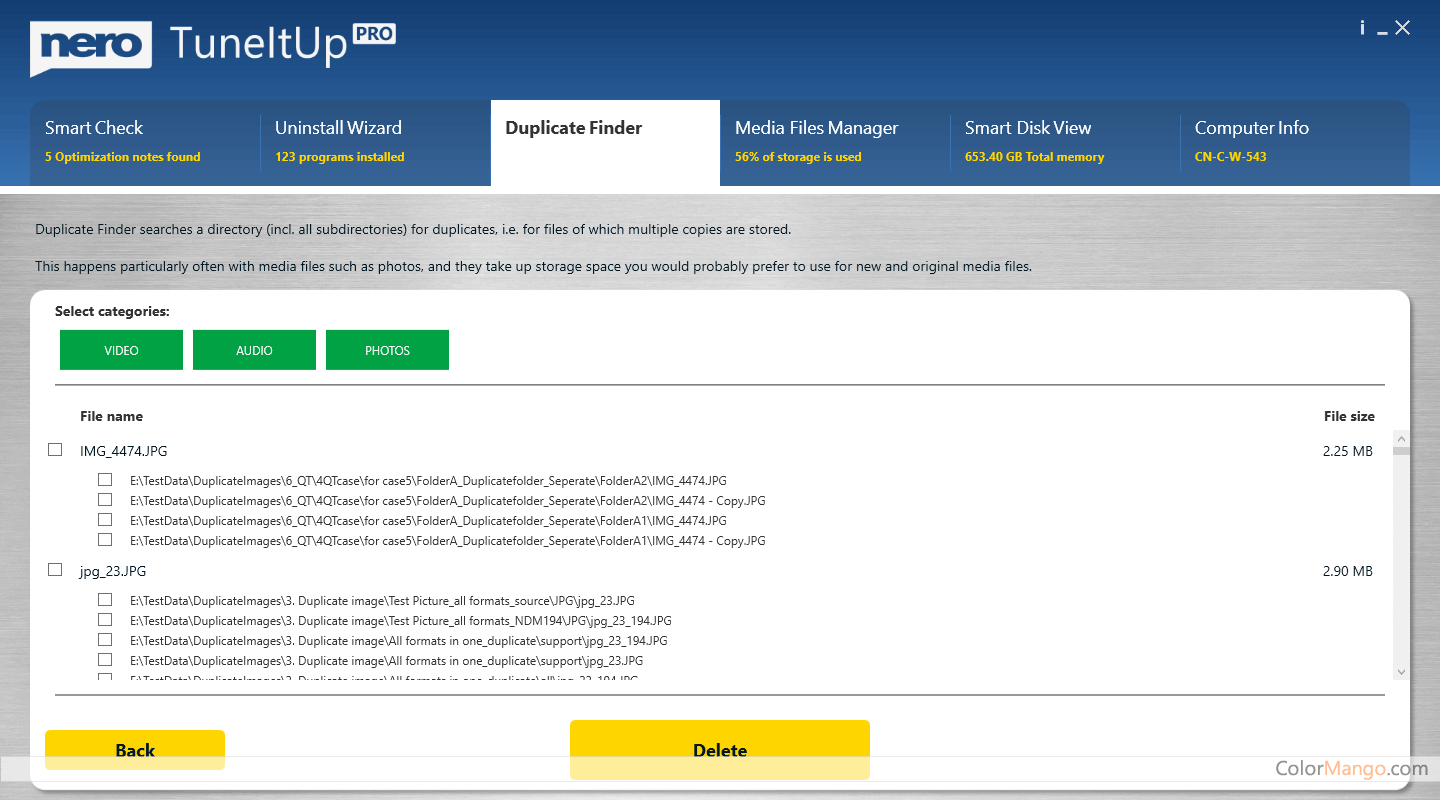Image resolution: width=1440 pixels, height=800 pixels.
Task: Minimize the TuneItUp window
Action: pyautogui.click(x=1382, y=30)
